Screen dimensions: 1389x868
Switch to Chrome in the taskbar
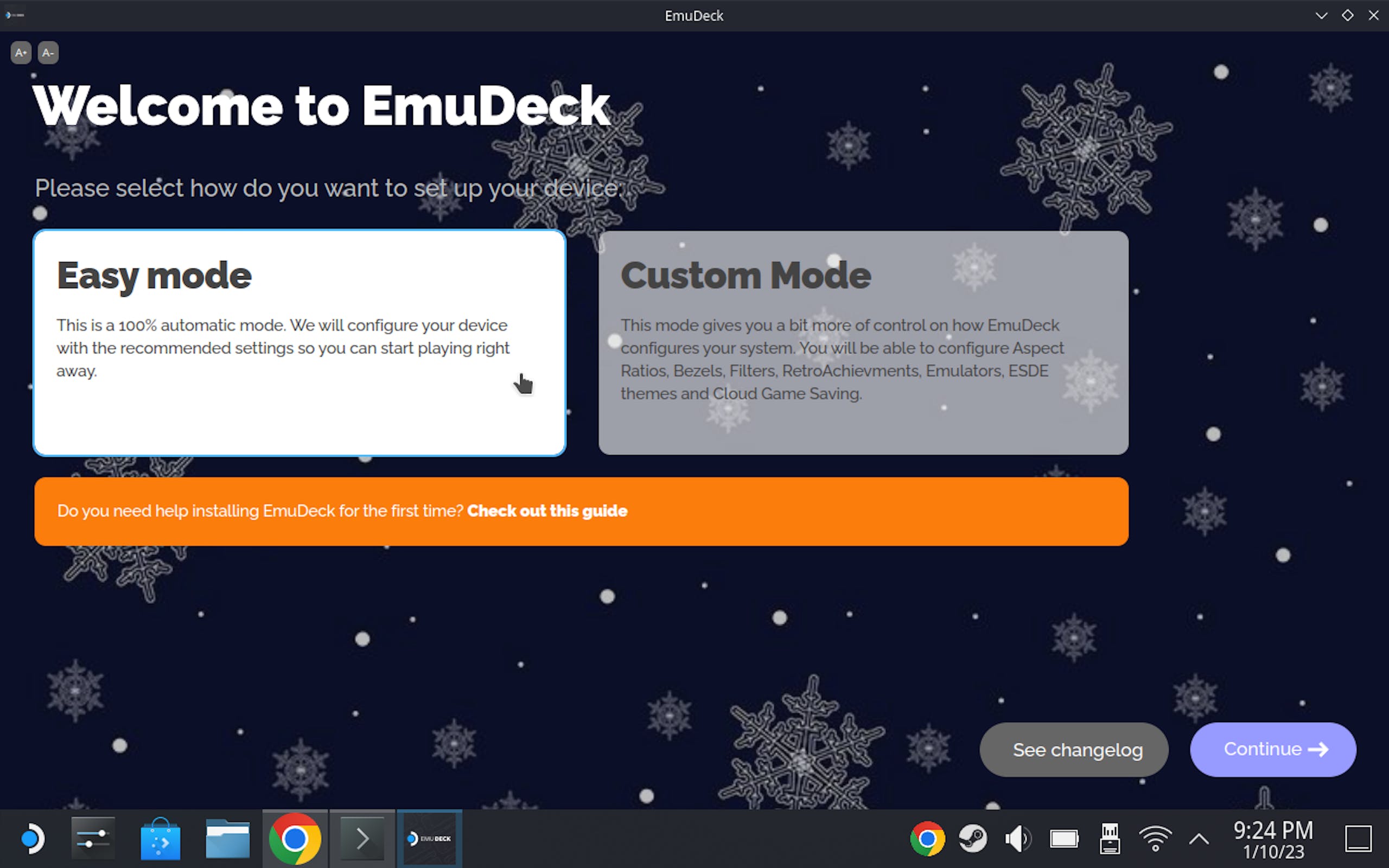click(295, 839)
